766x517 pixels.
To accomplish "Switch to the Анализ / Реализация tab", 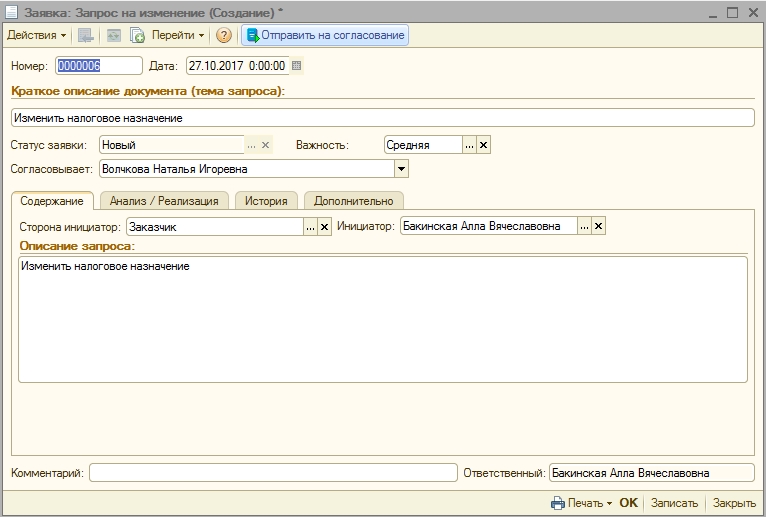I will [x=164, y=201].
